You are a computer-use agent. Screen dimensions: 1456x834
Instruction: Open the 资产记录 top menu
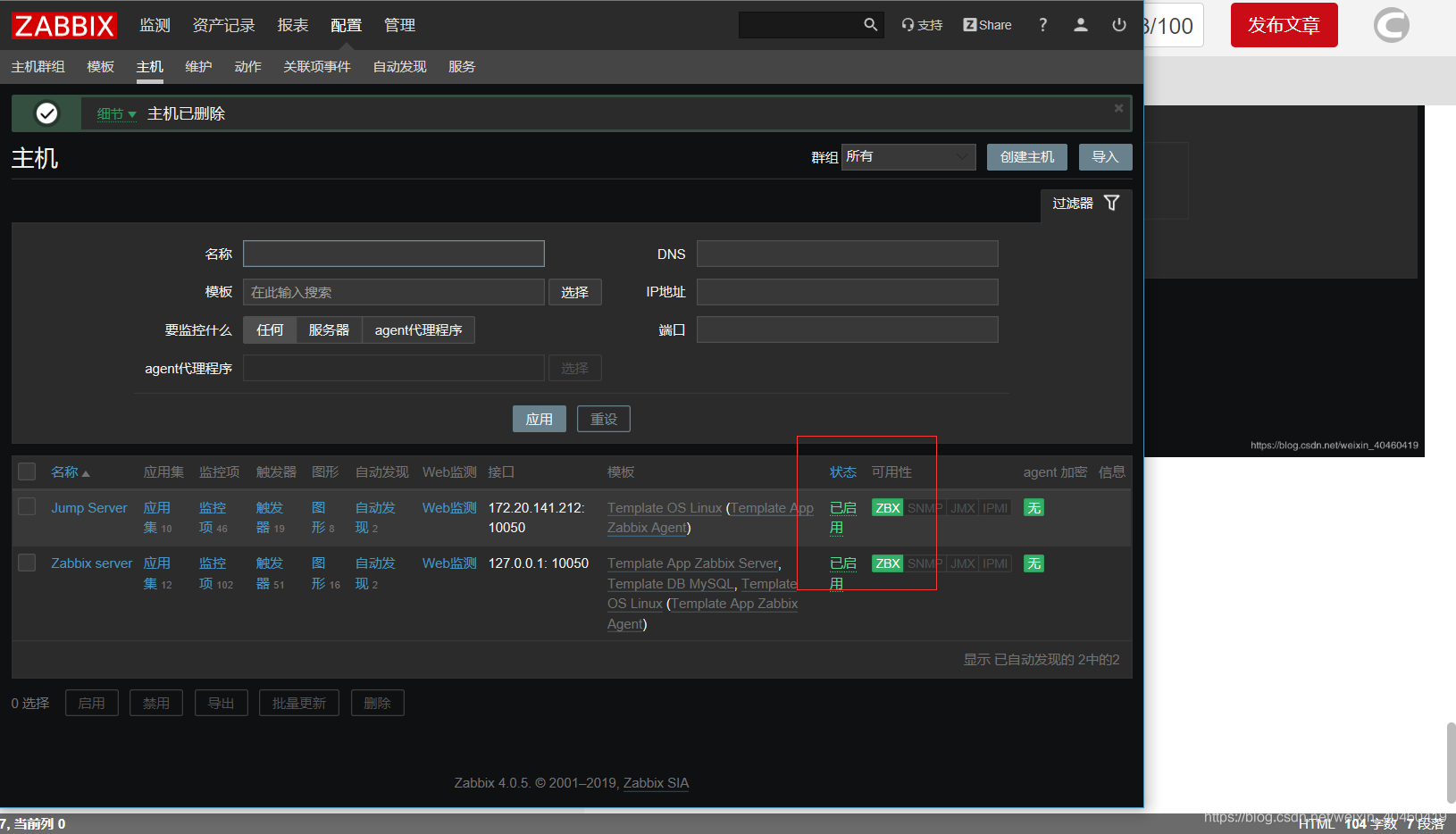223,25
